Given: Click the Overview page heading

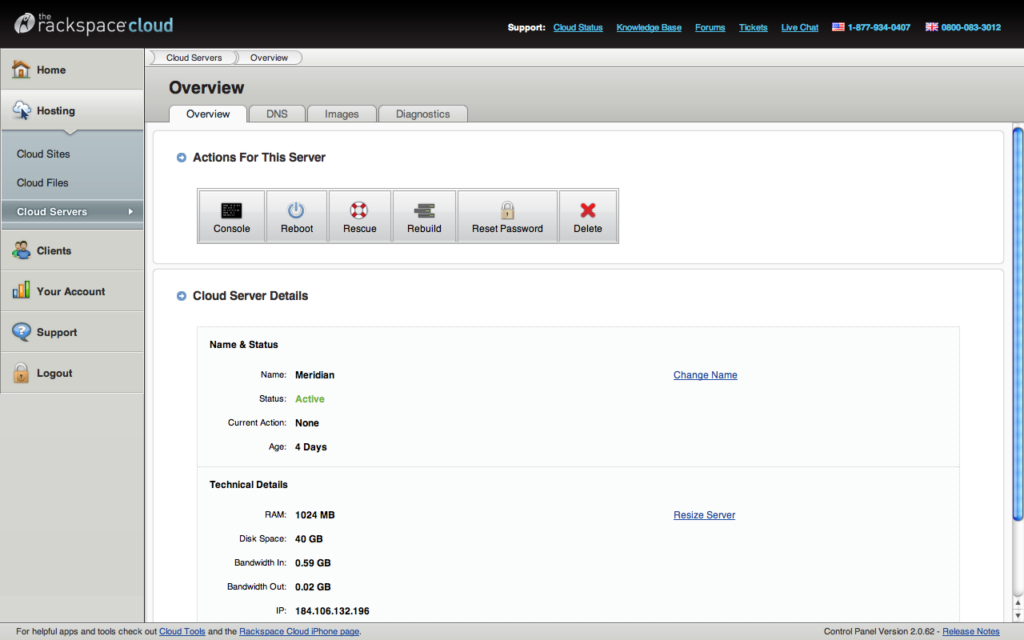Looking at the screenshot, I should click(206, 88).
